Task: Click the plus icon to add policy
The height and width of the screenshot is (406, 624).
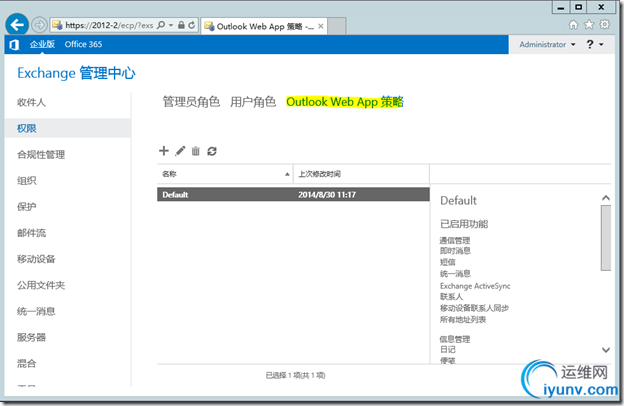Action: pyautogui.click(x=164, y=151)
